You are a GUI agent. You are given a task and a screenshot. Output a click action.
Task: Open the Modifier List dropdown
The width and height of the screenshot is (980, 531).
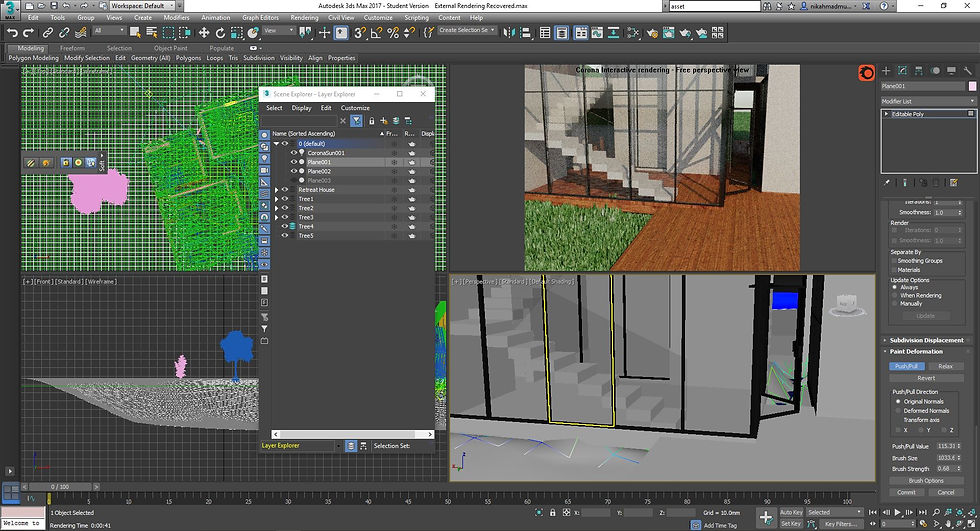pyautogui.click(x=928, y=101)
